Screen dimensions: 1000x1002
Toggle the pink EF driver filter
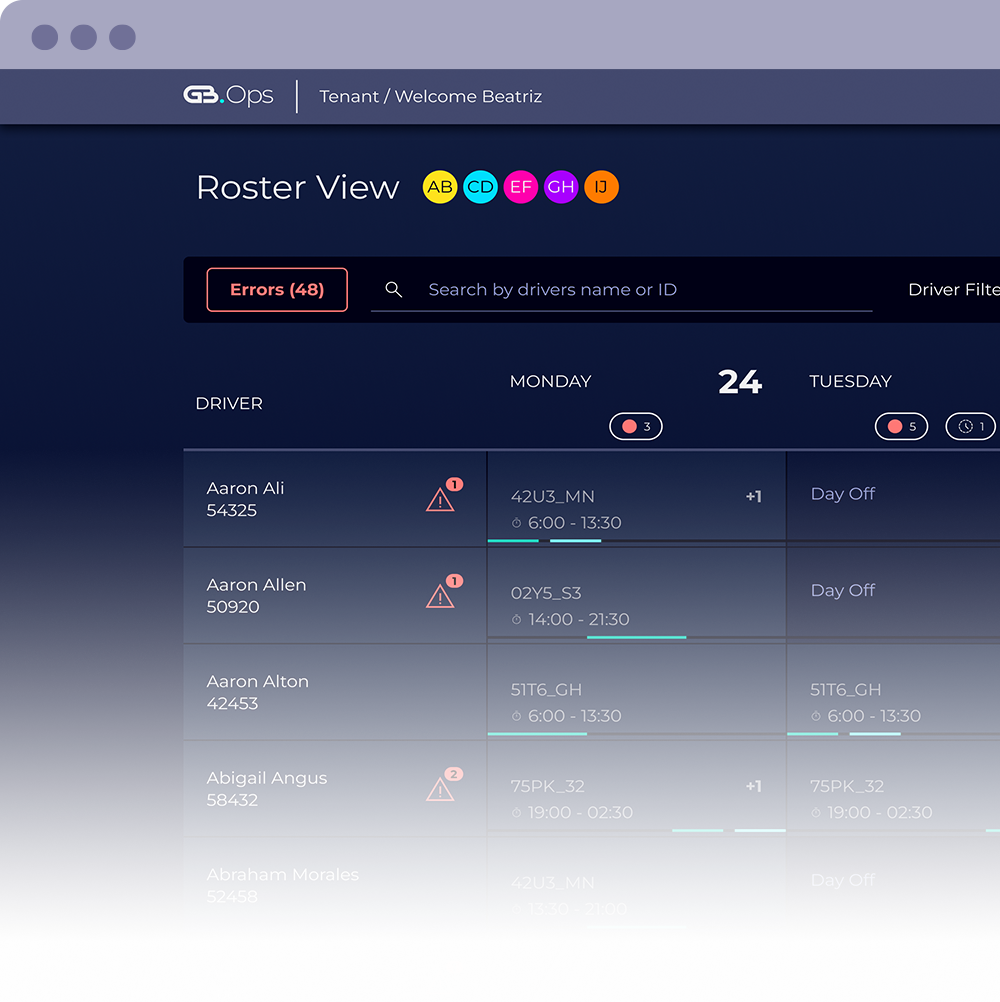[520, 187]
